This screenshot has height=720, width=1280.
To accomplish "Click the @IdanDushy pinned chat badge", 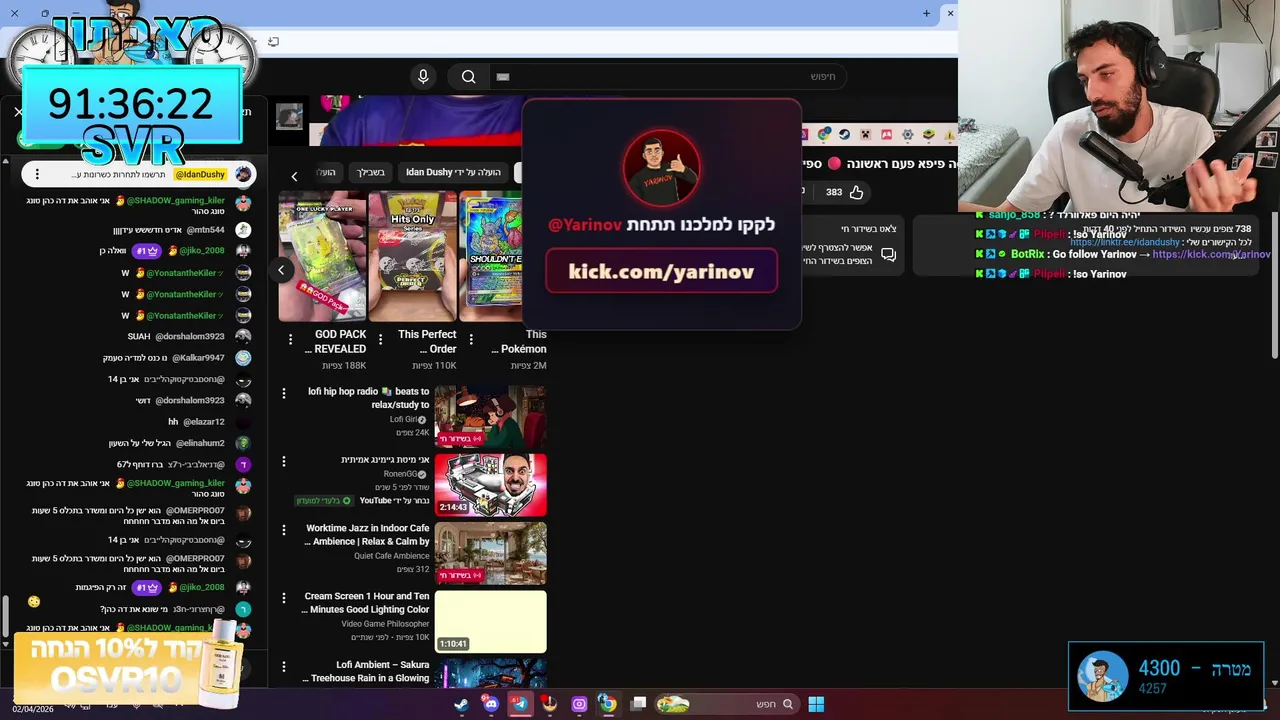I will (200, 174).
